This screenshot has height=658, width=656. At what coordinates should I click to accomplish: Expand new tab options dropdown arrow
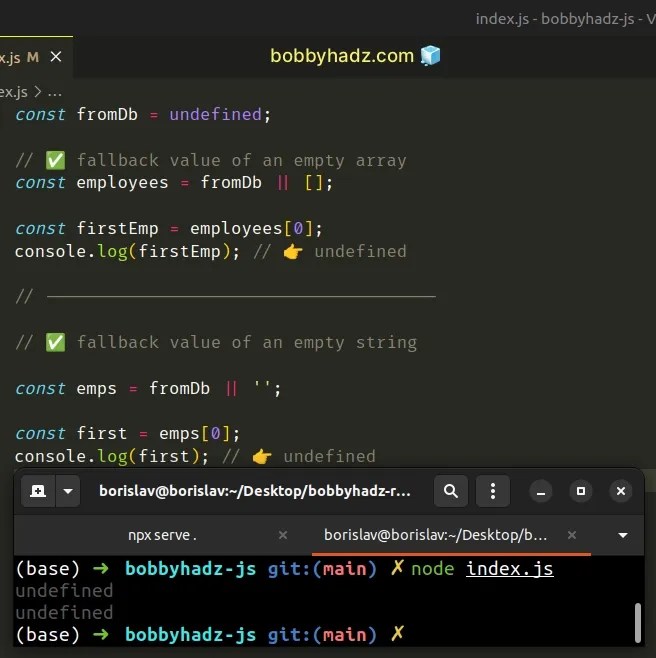click(x=68, y=491)
